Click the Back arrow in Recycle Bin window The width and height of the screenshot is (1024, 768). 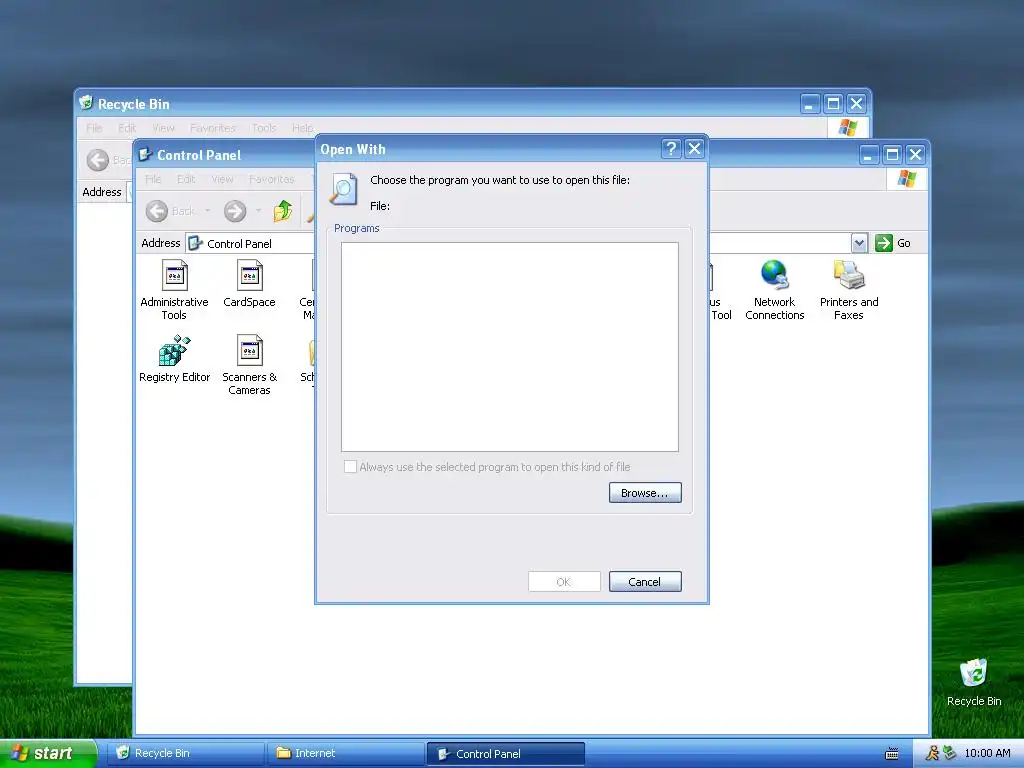tap(98, 160)
